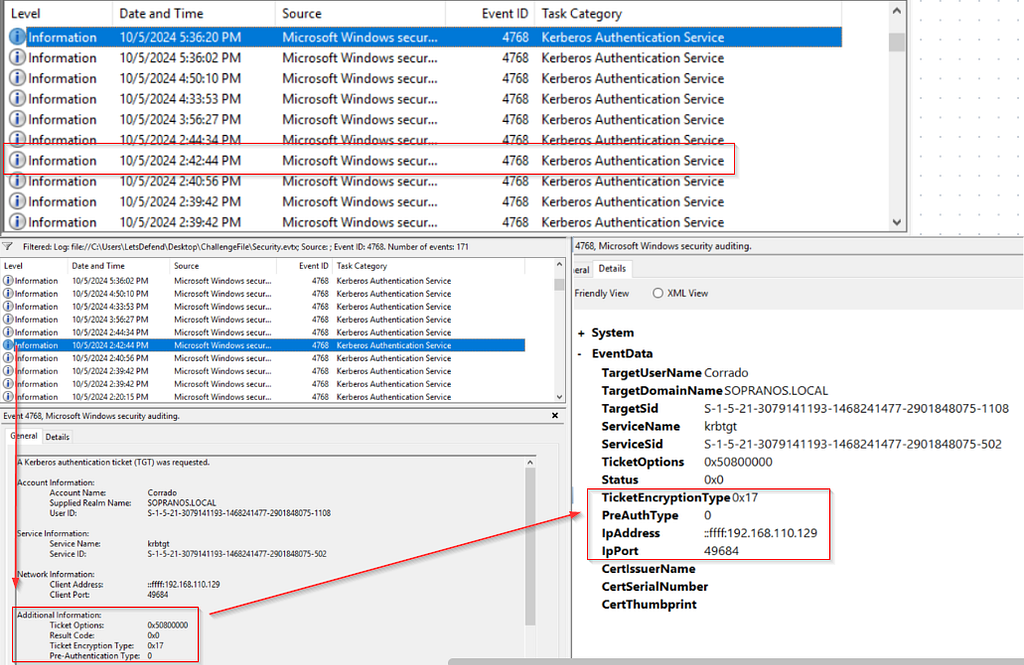Click the IpPort value 49684 in the details

[x=721, y=551]
